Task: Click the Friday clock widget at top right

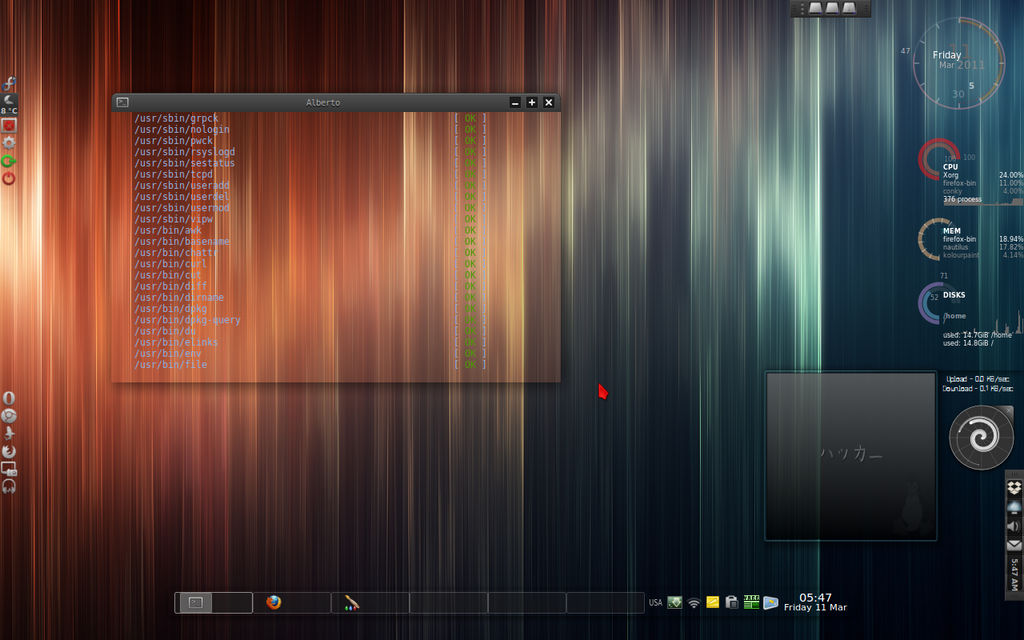Action: [x=958, y=63]
